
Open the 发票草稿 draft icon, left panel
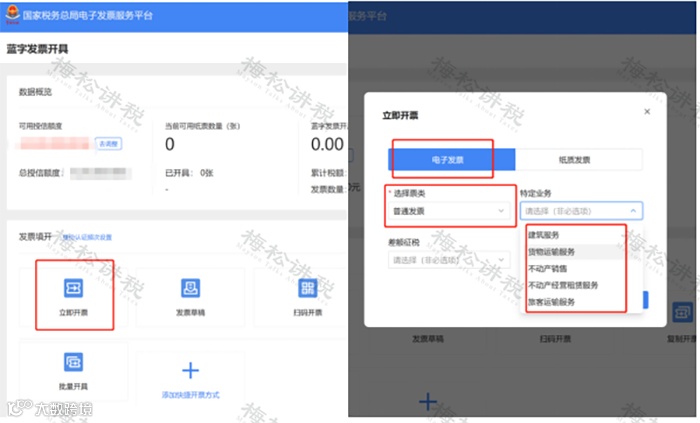tap(190, 288)
